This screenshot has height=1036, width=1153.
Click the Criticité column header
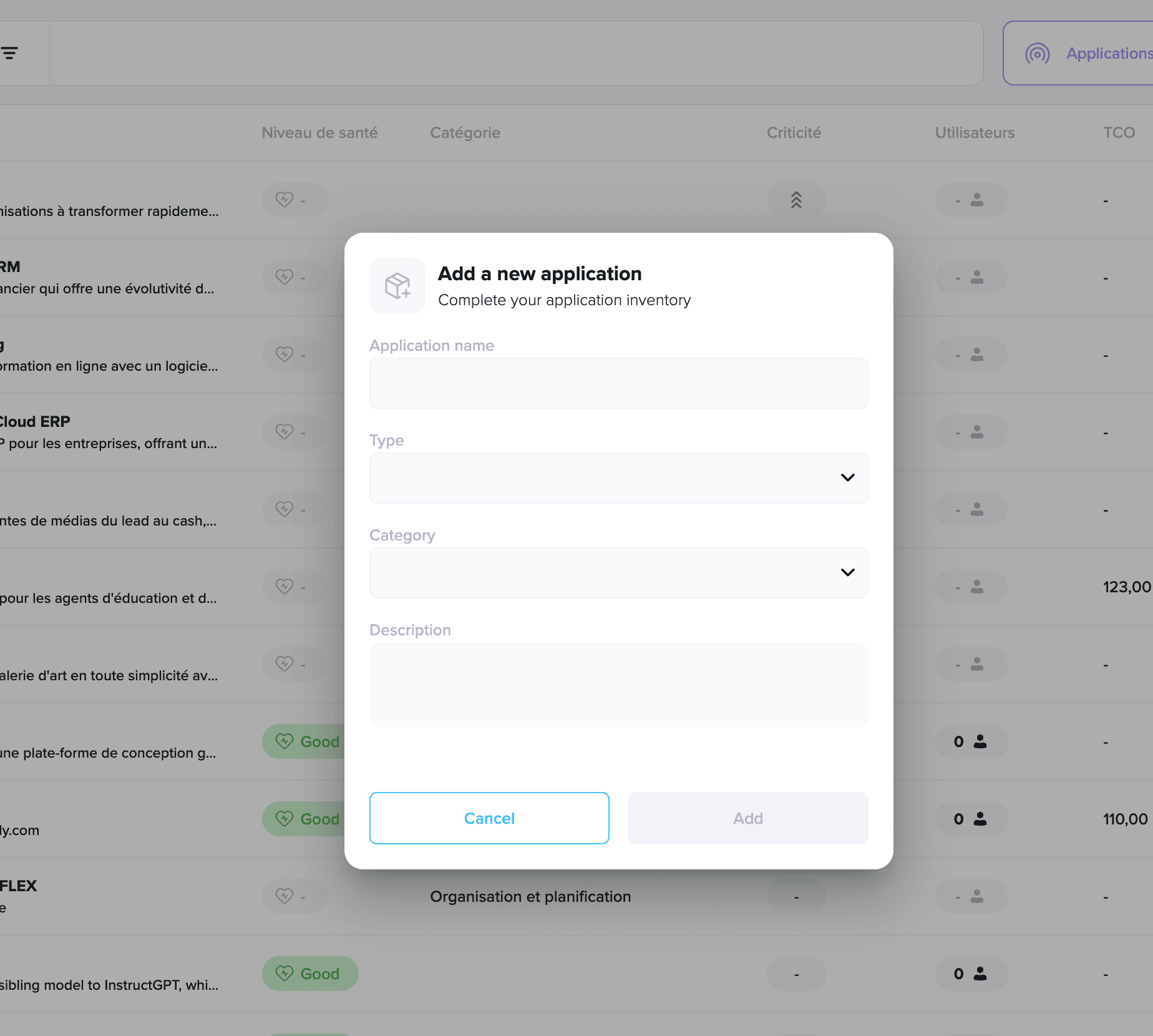coord(793,132)
